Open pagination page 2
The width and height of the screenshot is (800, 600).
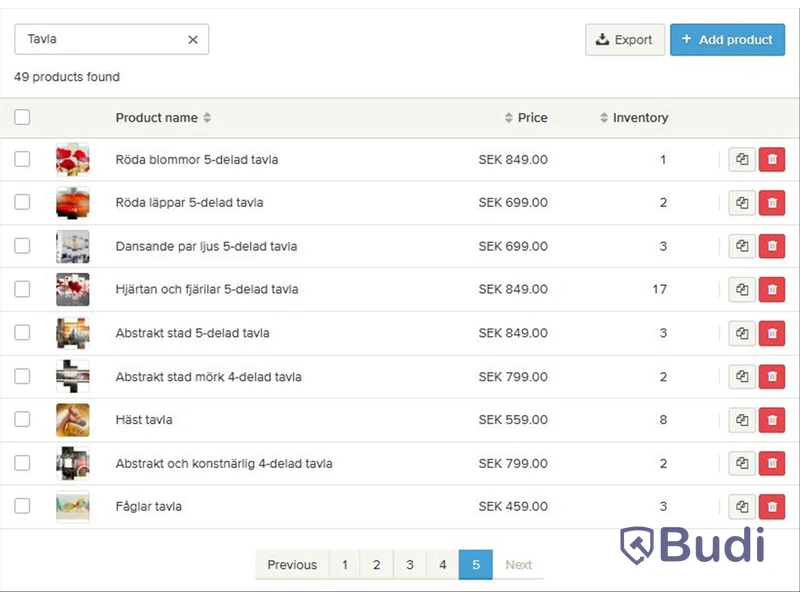click(377, 565)
